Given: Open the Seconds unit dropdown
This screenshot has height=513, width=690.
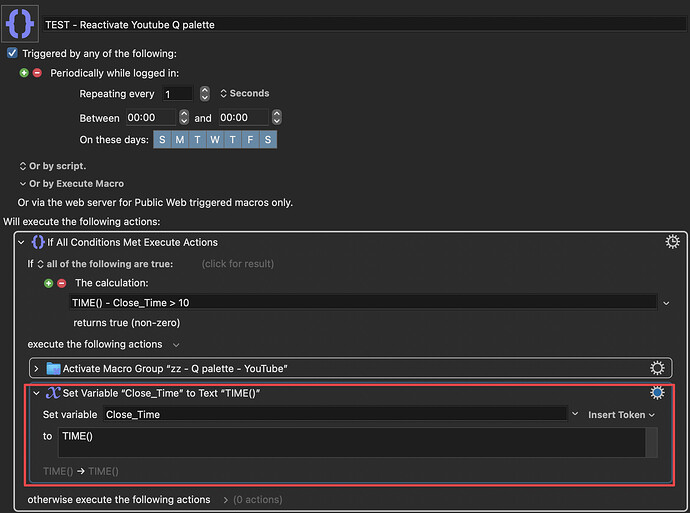Looking at the screenshot, I should coord(244,94).
